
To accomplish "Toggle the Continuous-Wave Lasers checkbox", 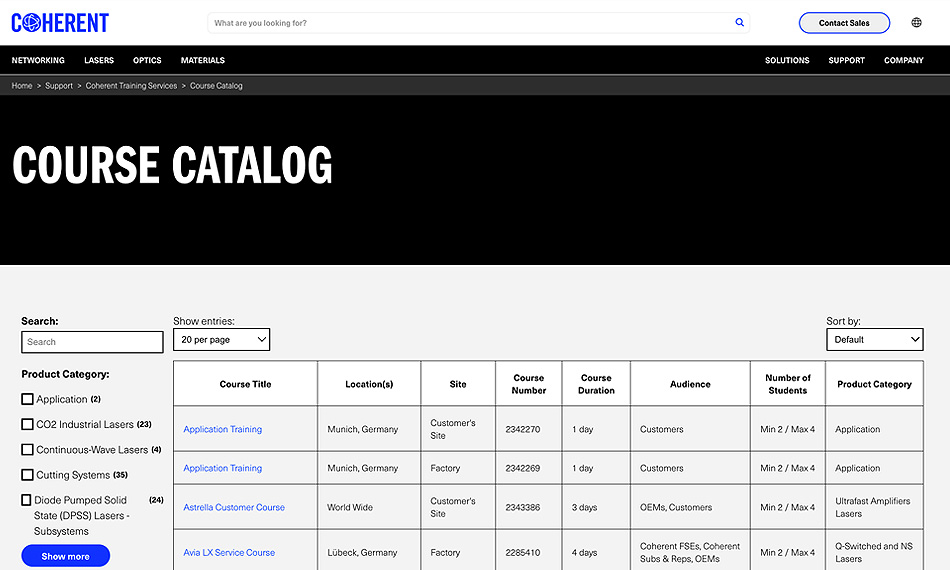I will 28,450.
